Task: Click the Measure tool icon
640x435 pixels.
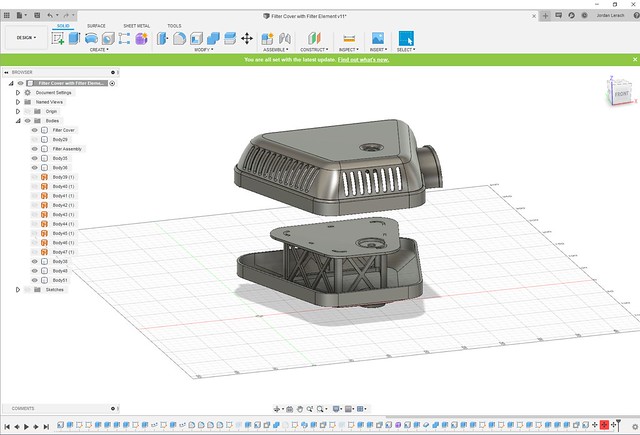Action: pyautogui.click(x=349, y=38)
